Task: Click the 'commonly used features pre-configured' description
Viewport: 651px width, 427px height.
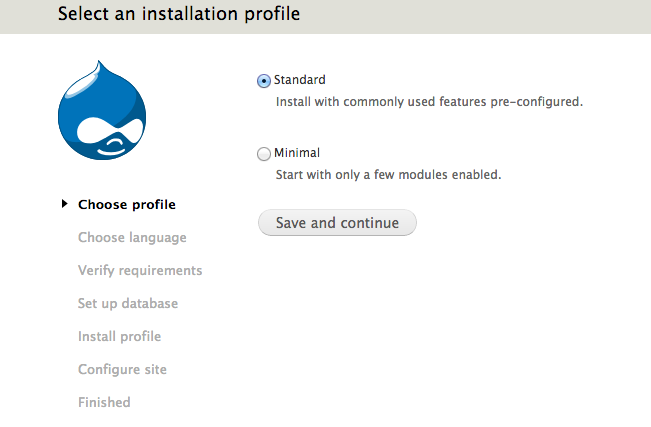Action: point(429,101)
